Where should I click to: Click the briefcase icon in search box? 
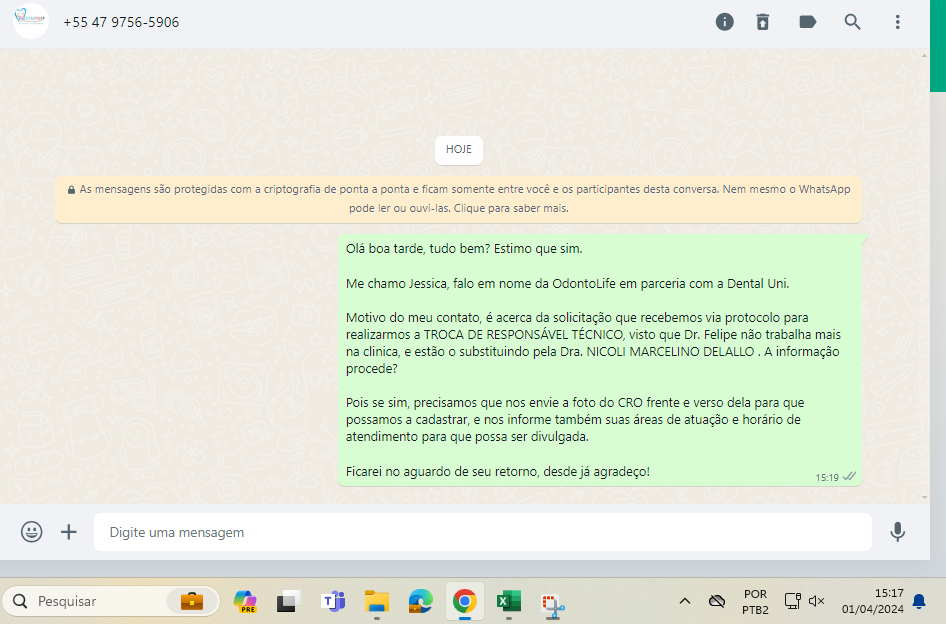pyautogui.click(x=192, y=601)
